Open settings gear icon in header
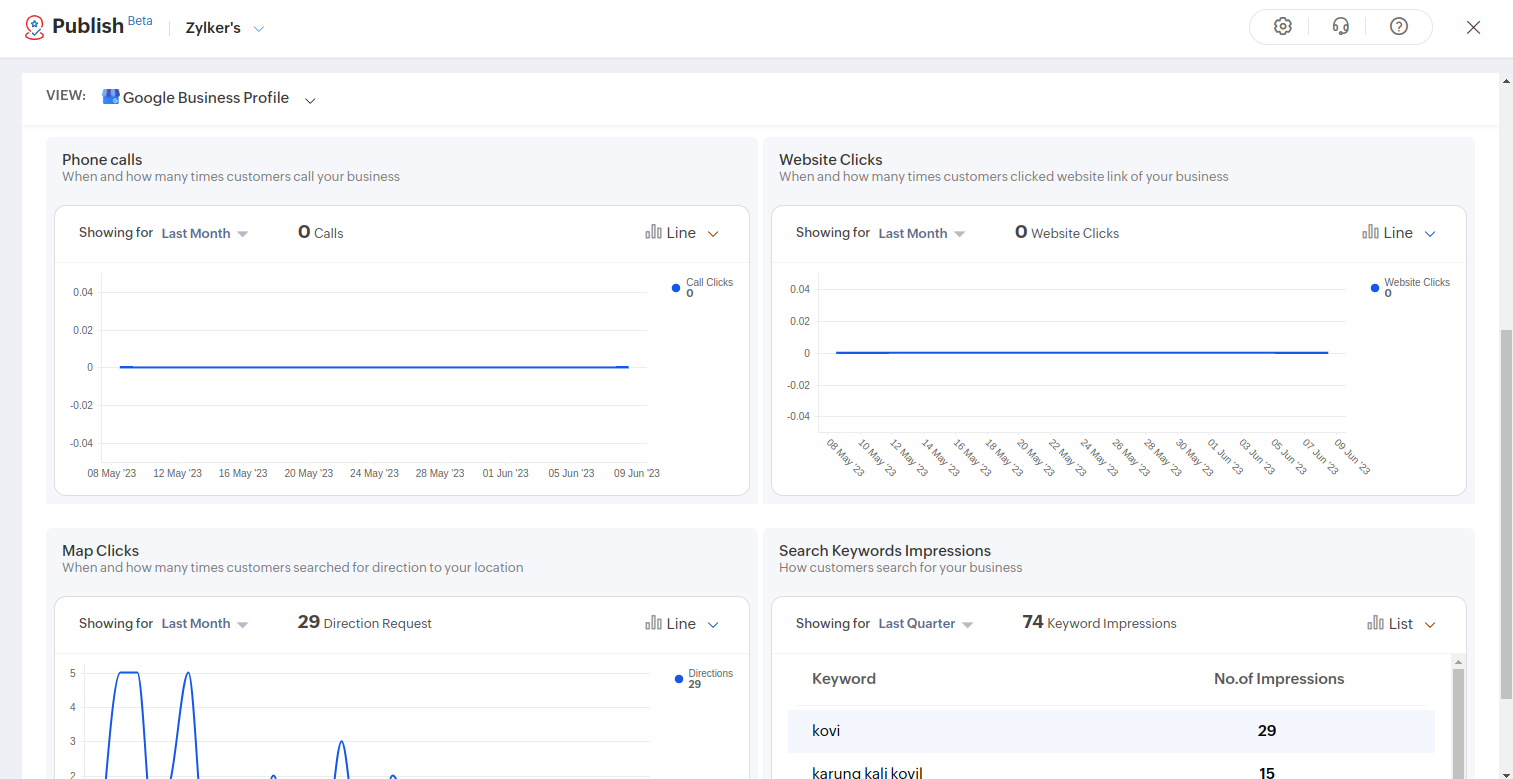The image size is (1513, 779). (x=1282, y=27)
